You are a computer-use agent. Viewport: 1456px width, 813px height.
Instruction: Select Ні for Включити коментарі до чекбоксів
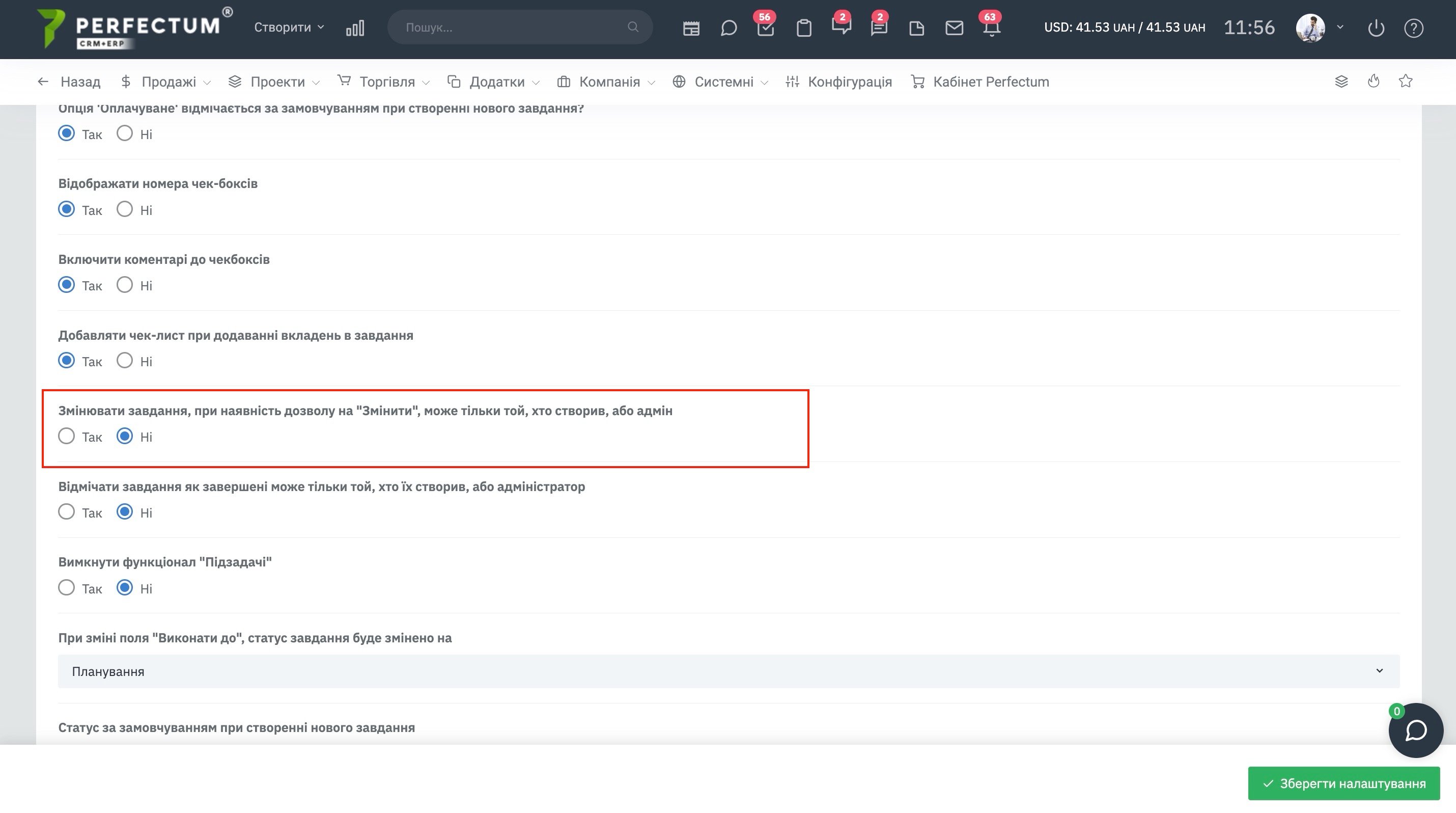(x=124, y=284)
